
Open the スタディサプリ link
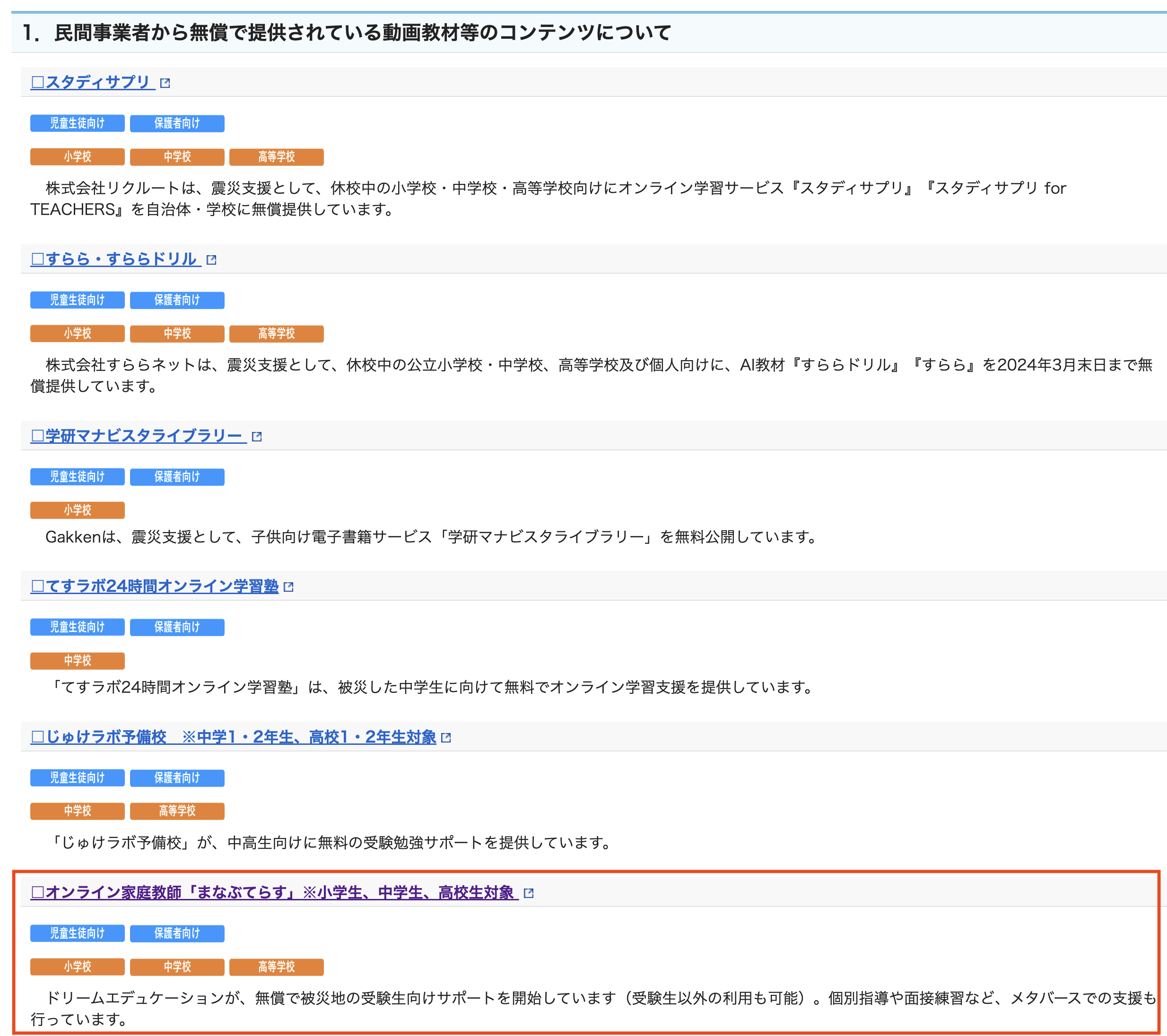[93, 82]
